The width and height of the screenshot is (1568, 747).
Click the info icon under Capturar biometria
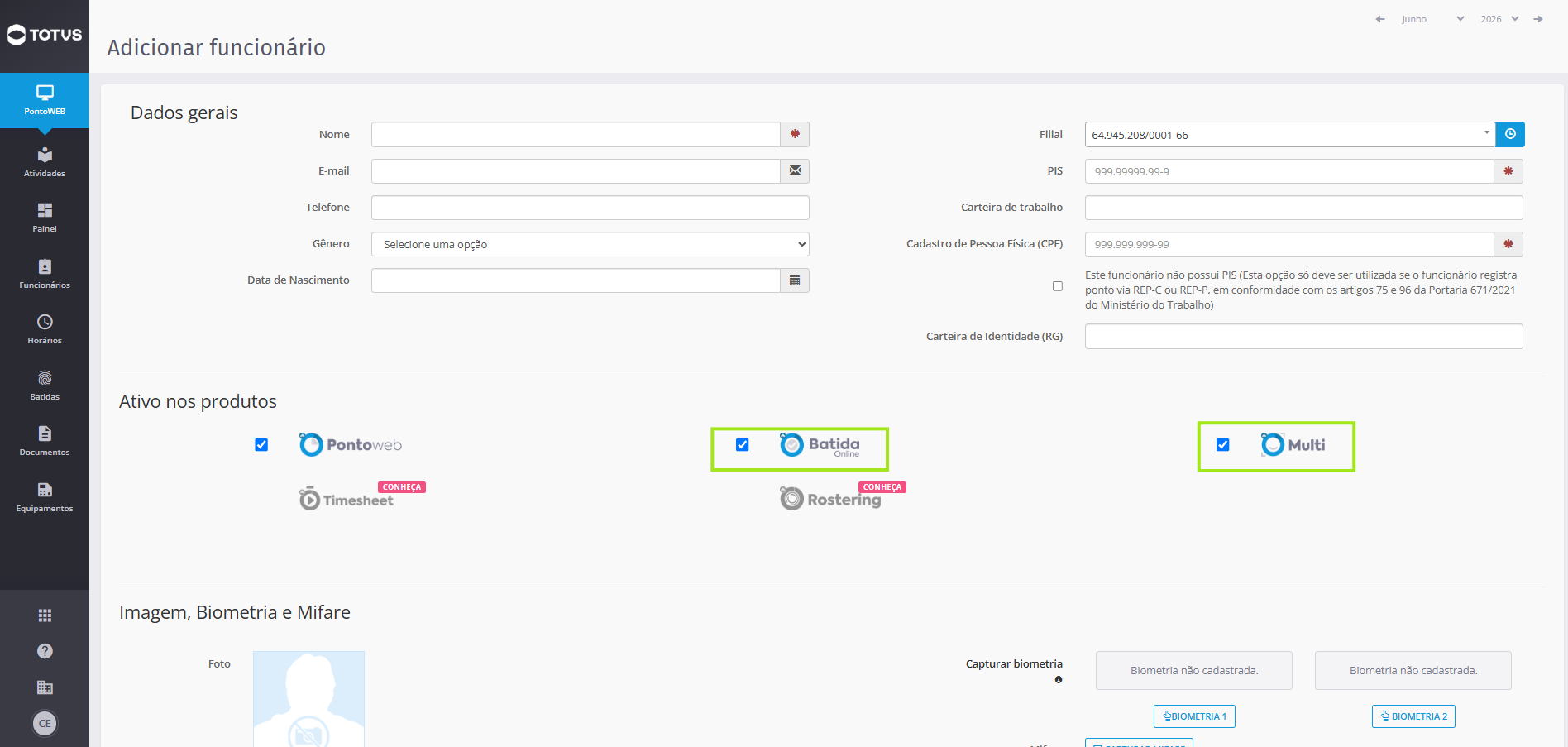point(1059,680)
